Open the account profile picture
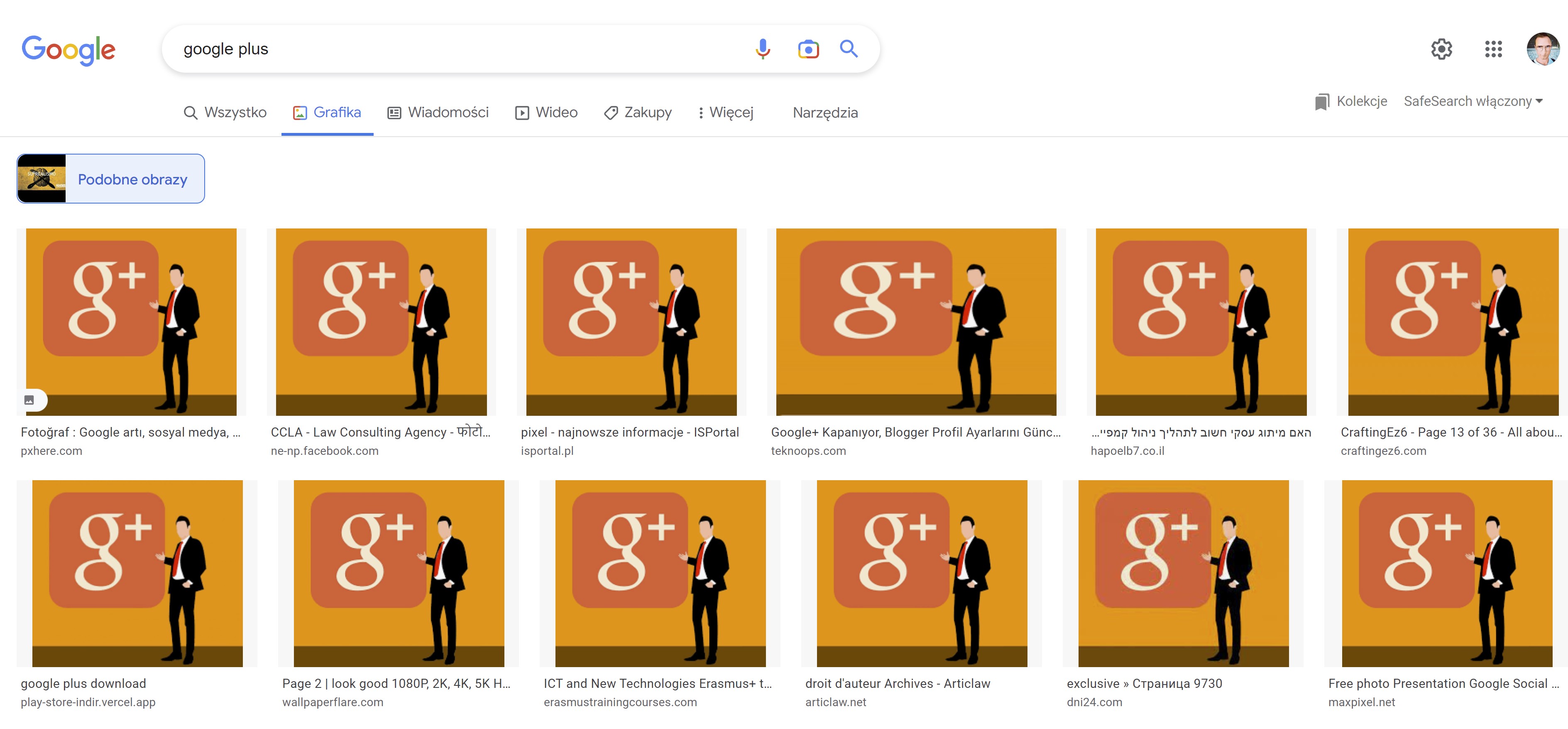1568x729 pixels. coord(1542,49)
